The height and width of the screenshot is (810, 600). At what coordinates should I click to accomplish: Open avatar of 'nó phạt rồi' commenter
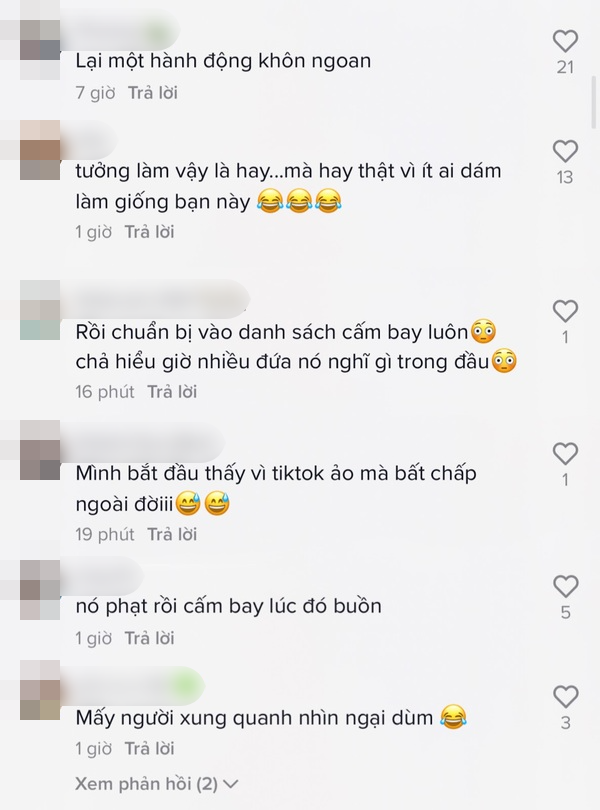point(40,590)
